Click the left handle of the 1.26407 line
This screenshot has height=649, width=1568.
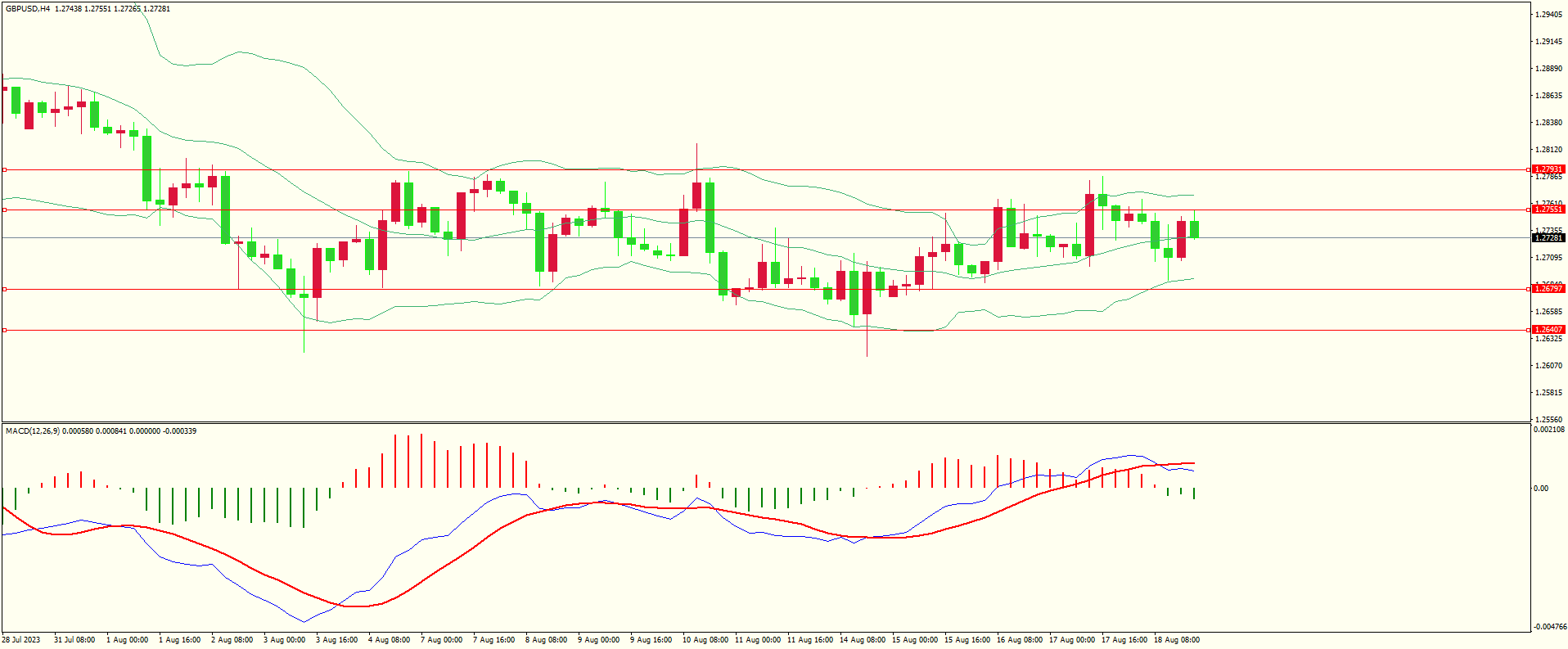point(4,330)
